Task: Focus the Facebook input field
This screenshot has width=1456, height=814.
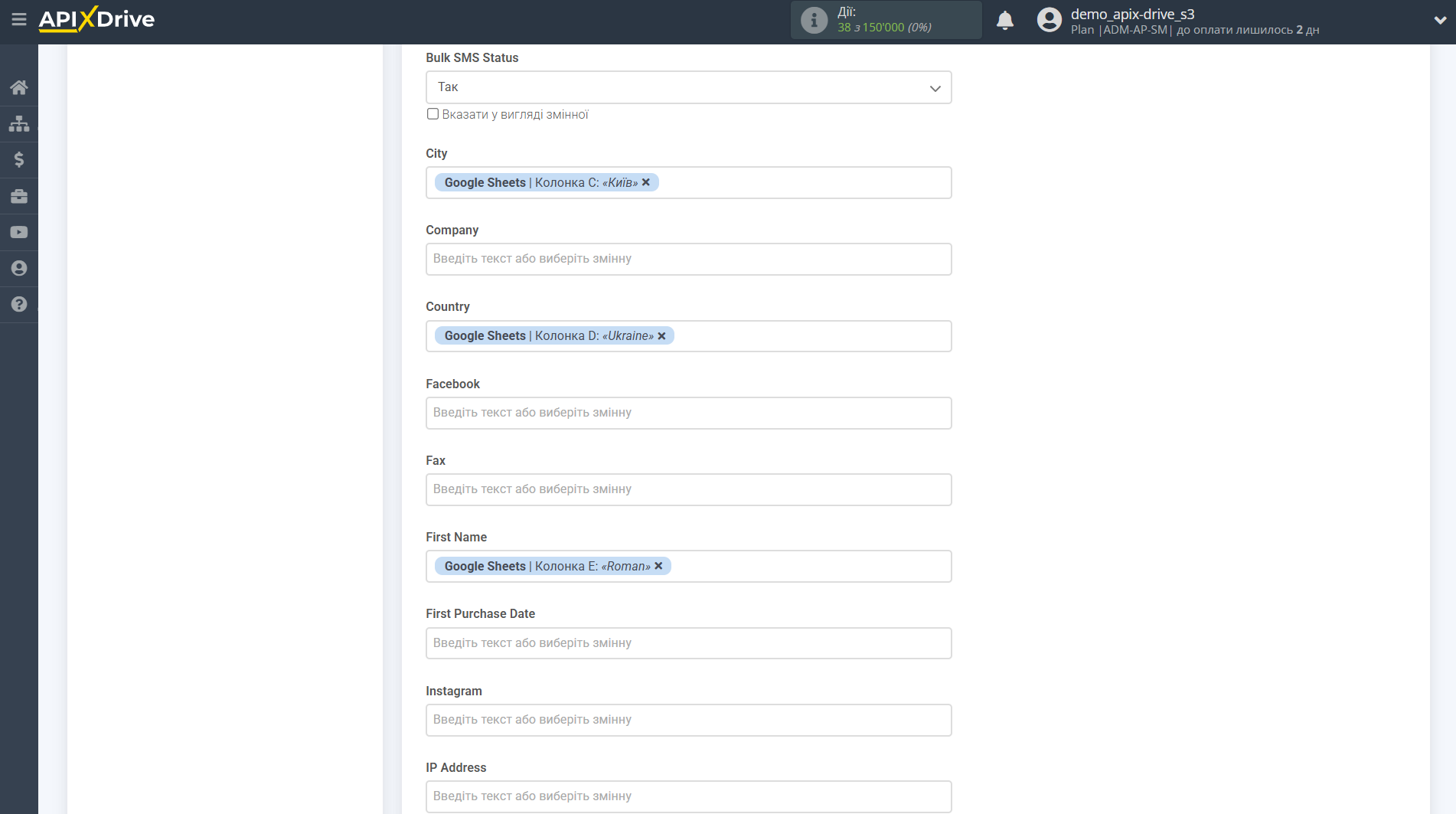Action: pyautogui.click(x=688, y=413)
